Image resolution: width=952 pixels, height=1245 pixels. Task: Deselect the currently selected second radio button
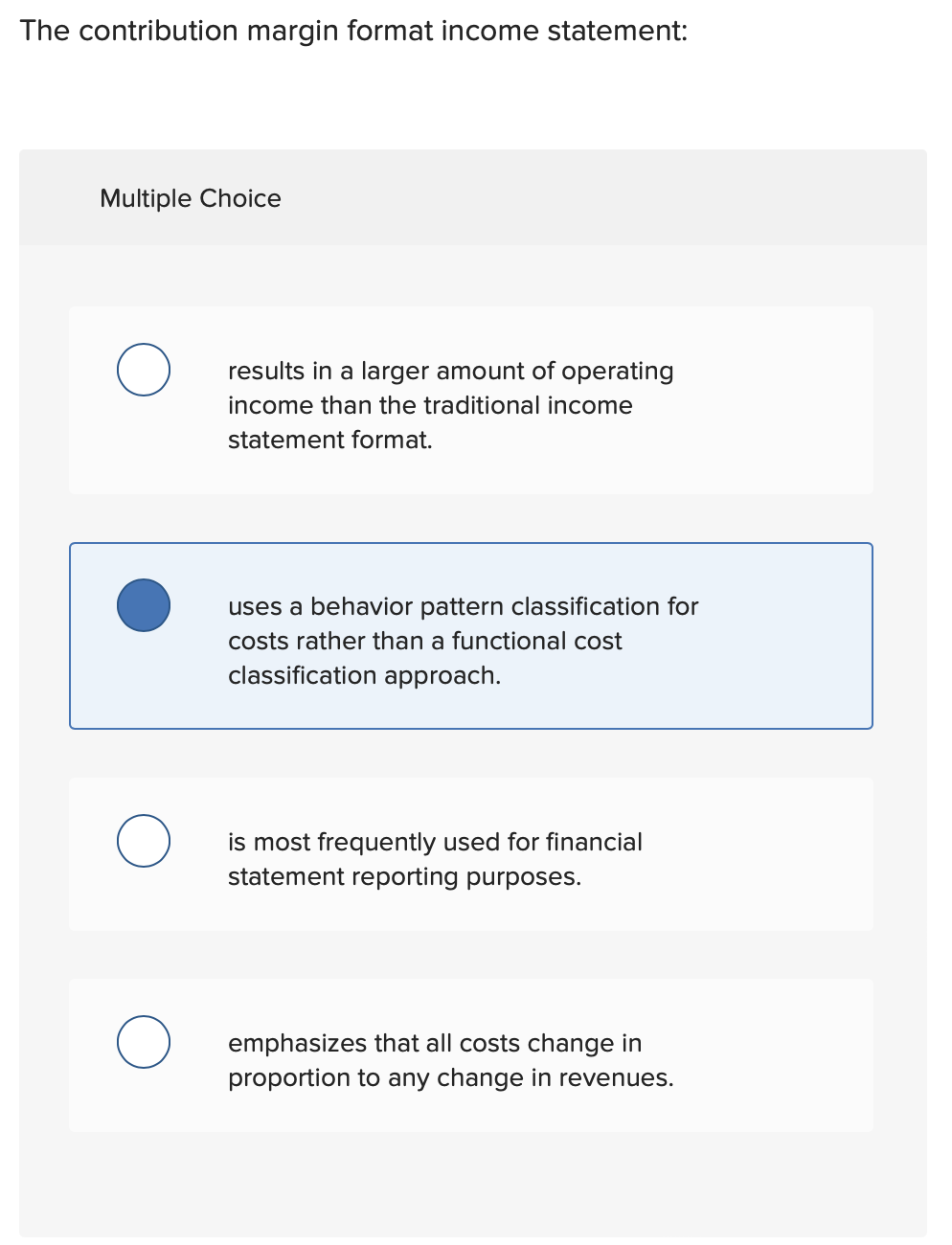tap(143, 604)
